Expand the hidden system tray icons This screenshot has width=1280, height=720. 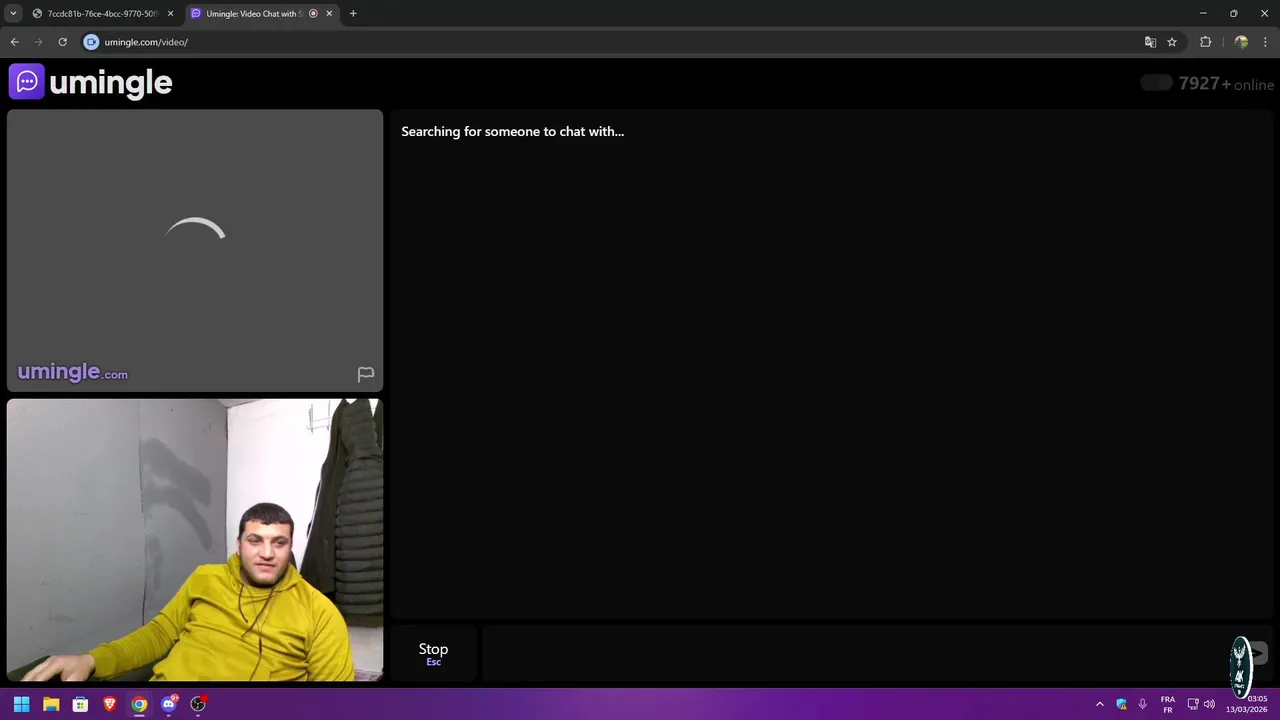pyautogui.click(x=1100, y=704)
